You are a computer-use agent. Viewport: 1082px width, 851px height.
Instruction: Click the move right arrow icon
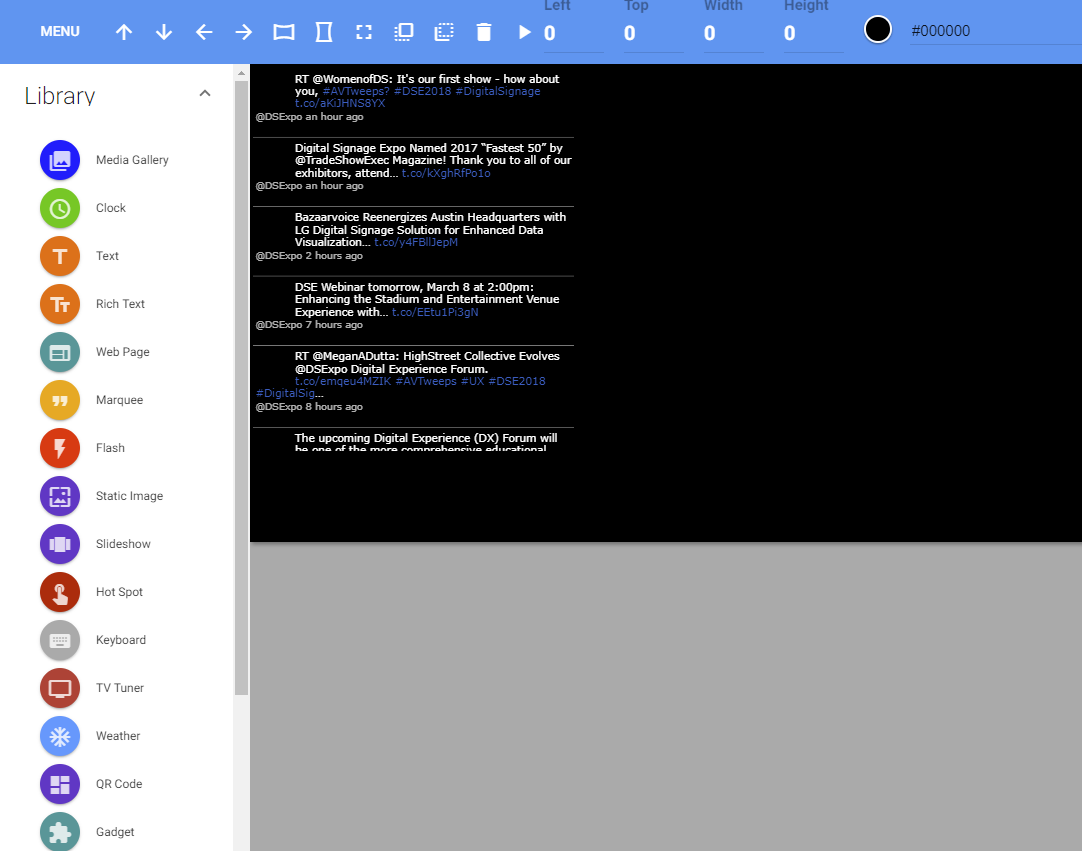tap(244, 32)
